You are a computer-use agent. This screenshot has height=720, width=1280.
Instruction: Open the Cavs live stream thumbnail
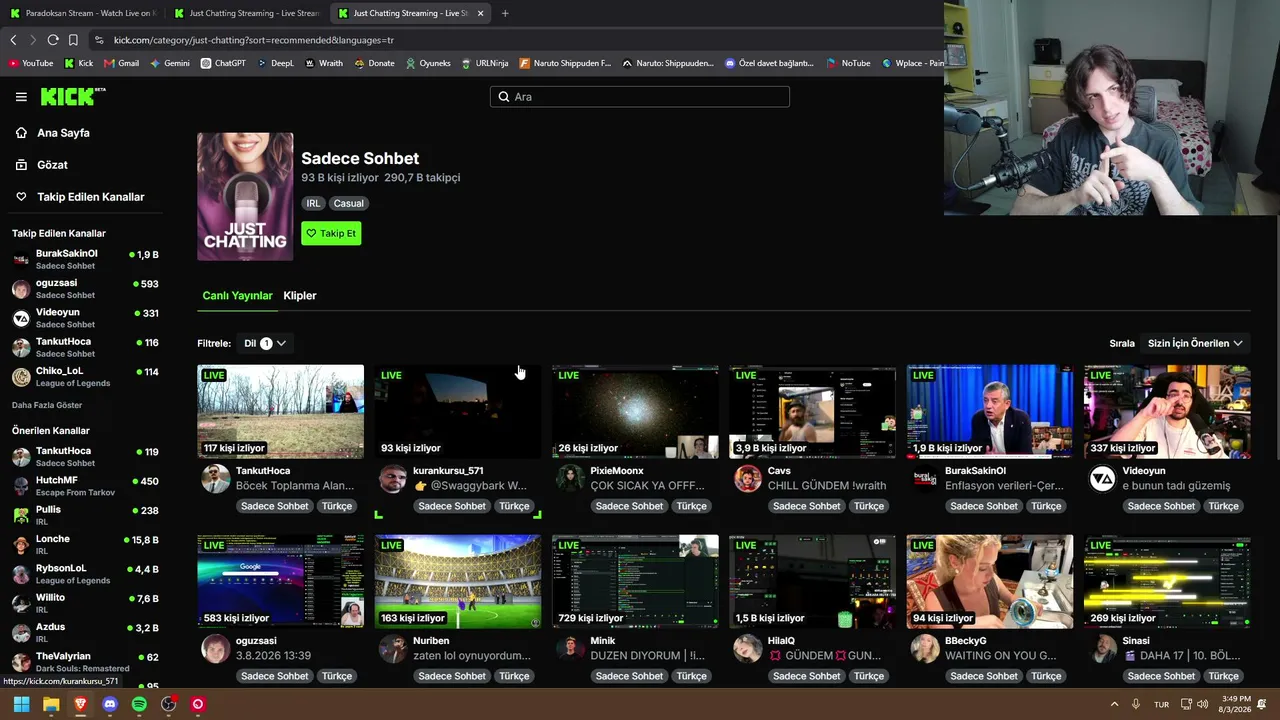[813, 411]
